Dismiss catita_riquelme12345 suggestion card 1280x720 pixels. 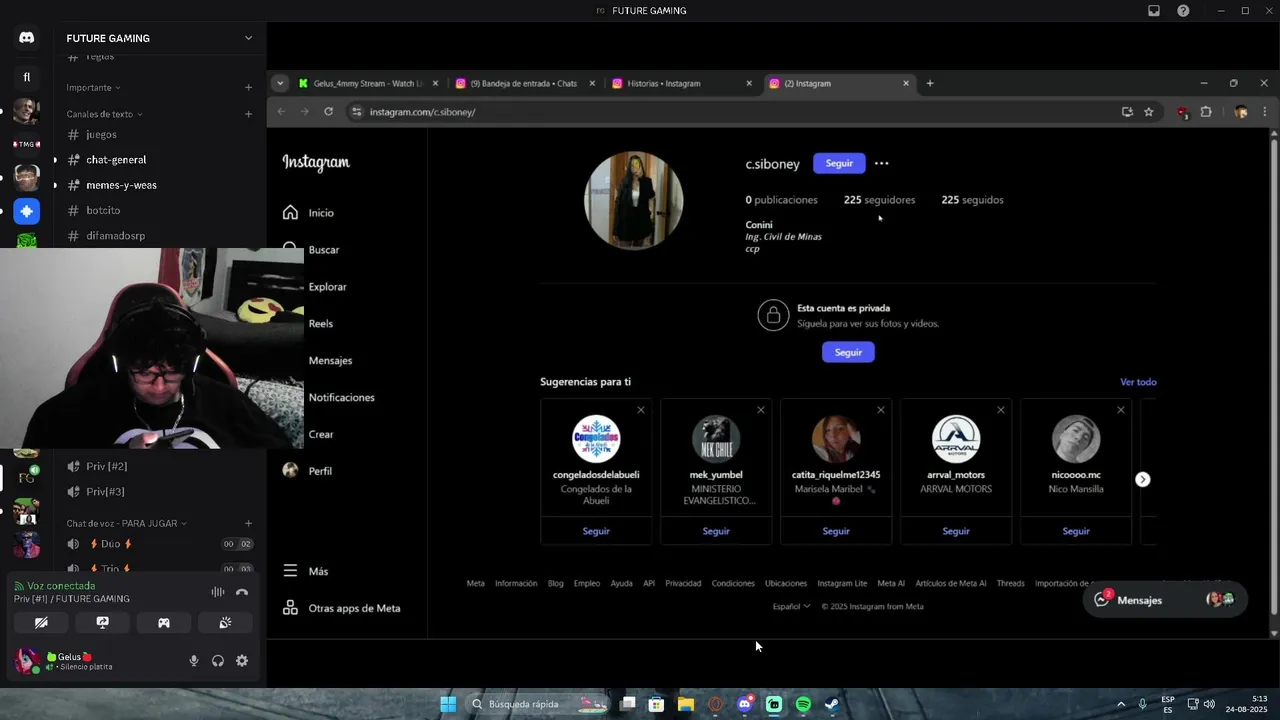tap(881, 410)
